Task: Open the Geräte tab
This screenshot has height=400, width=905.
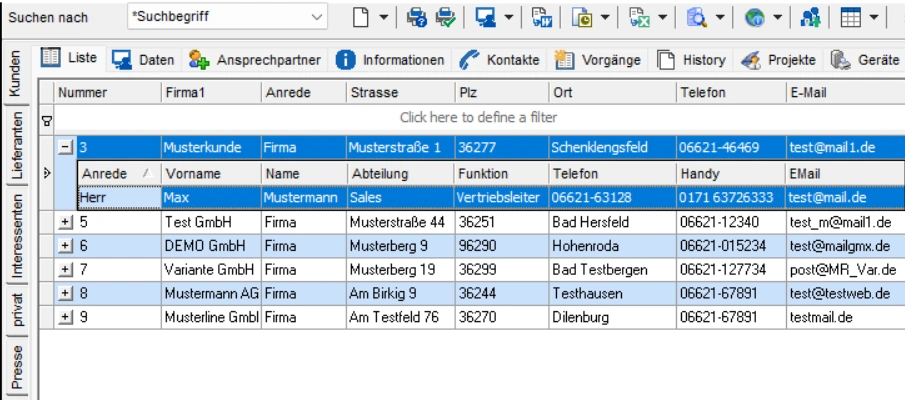Action: pyautogui.click(x=865, y=60)
